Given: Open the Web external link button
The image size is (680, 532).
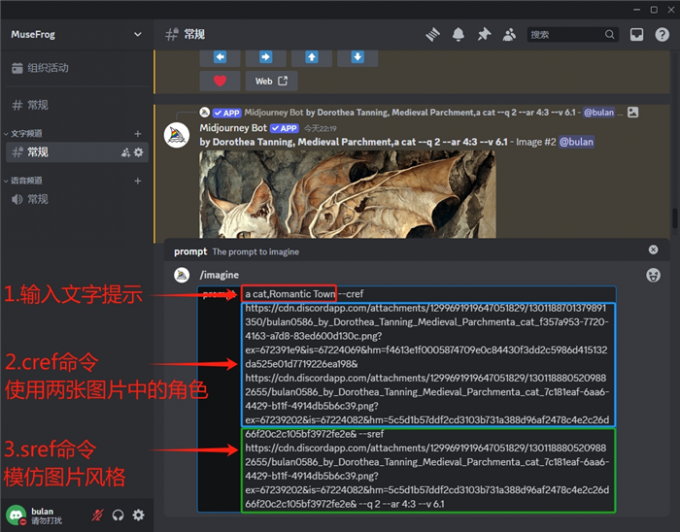Looking at the screenshot, I should point(271,81).
